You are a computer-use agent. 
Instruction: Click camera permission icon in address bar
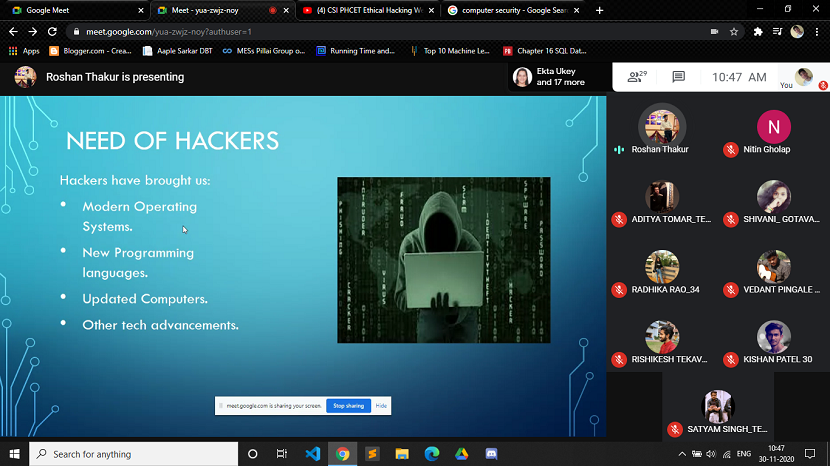(x=714, y=32)
